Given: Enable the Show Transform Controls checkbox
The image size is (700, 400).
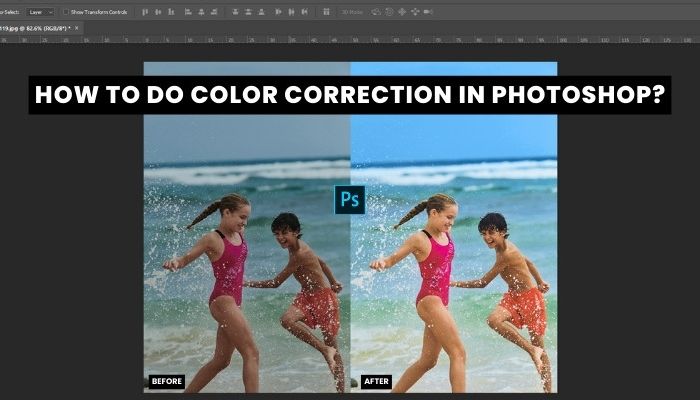Looking at the screenshot, I should tap(66, 12).
